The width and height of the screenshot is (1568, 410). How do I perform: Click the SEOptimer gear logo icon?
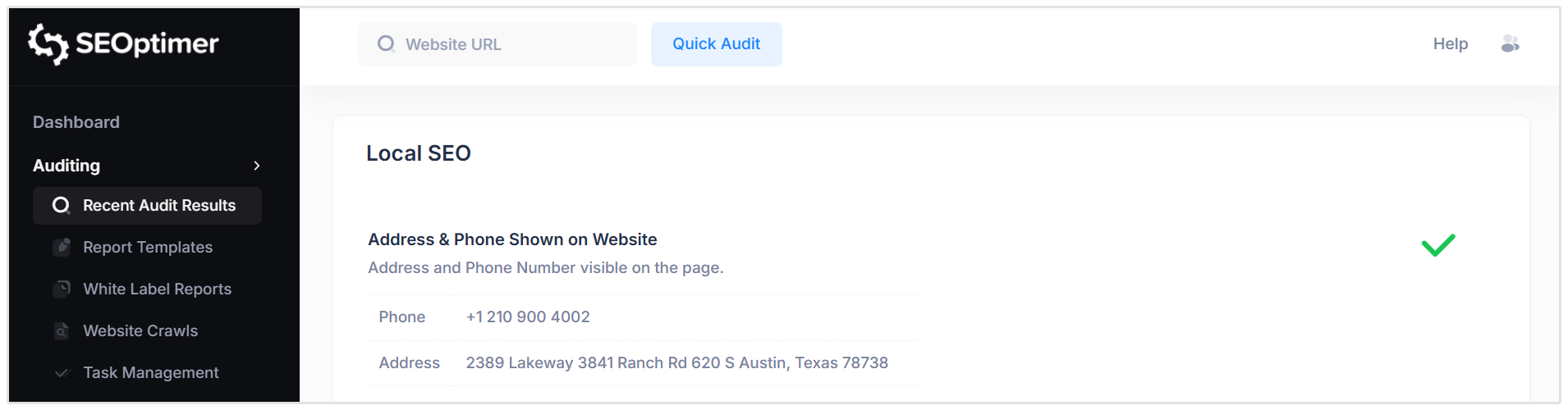(x=48, y=43)
